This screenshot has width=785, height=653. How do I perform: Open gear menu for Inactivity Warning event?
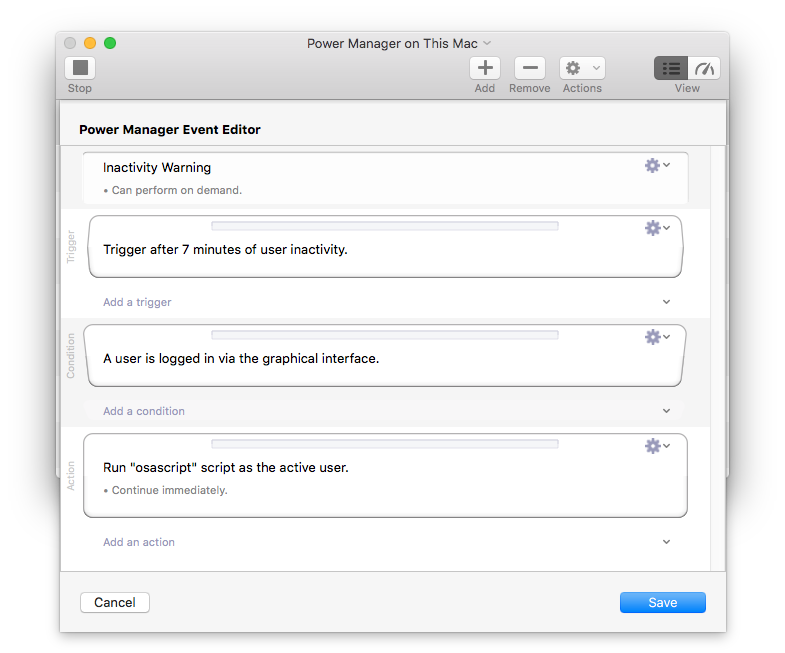[657, 165]
